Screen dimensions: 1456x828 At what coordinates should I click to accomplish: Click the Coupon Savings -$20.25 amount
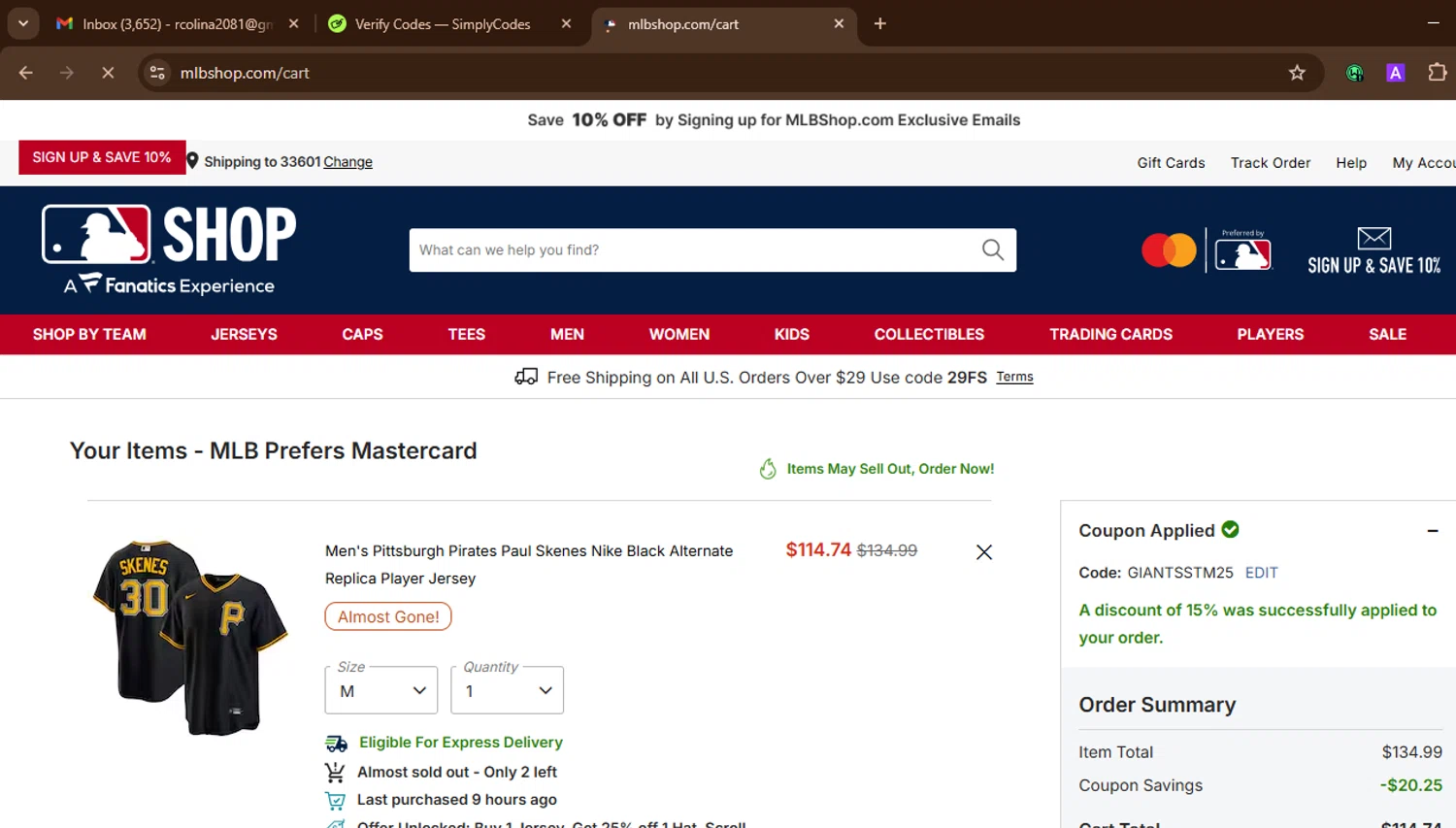pyautogui.click(x=1411, y=785)
